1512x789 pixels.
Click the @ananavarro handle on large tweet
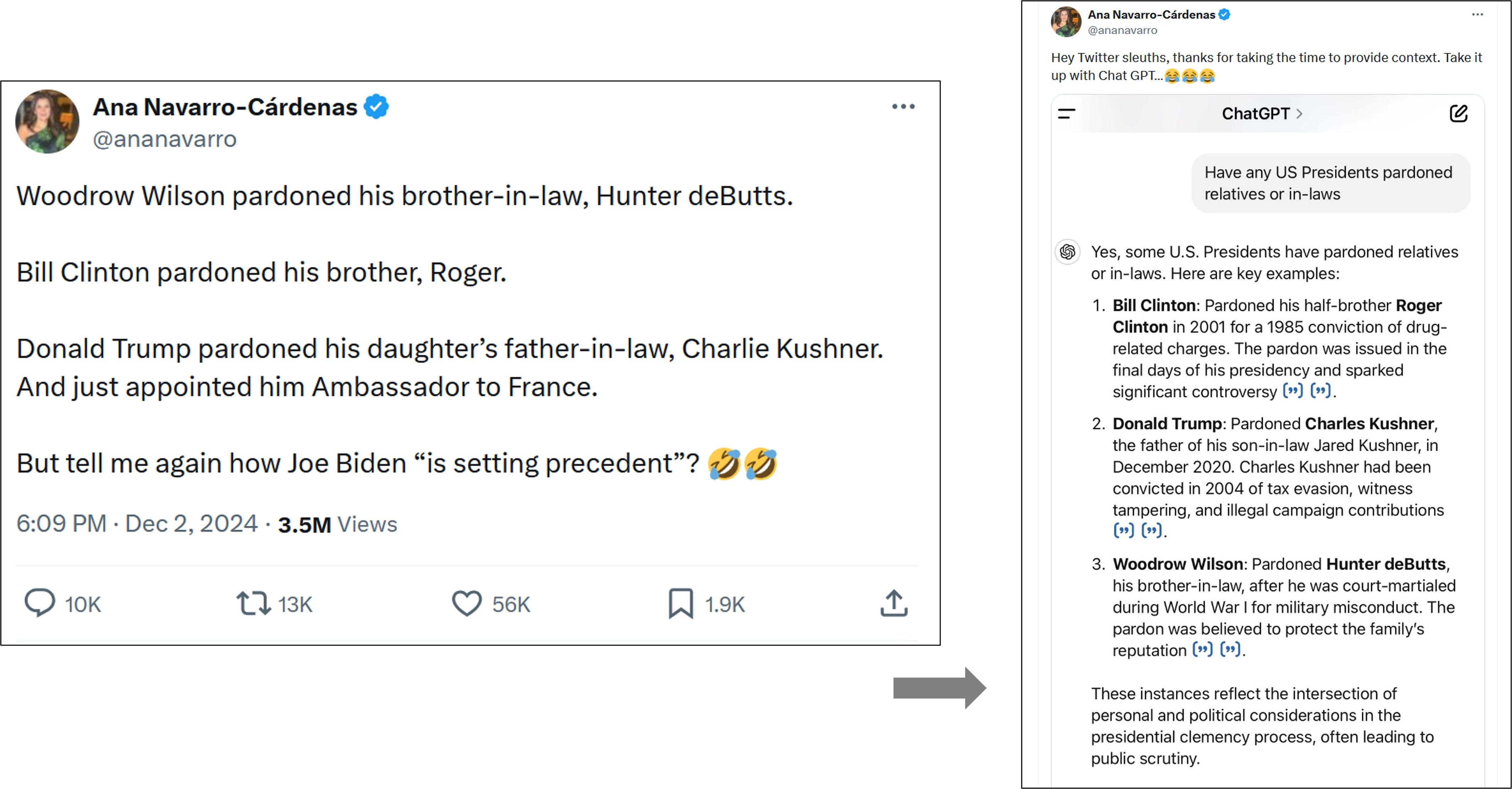(164, 139)
